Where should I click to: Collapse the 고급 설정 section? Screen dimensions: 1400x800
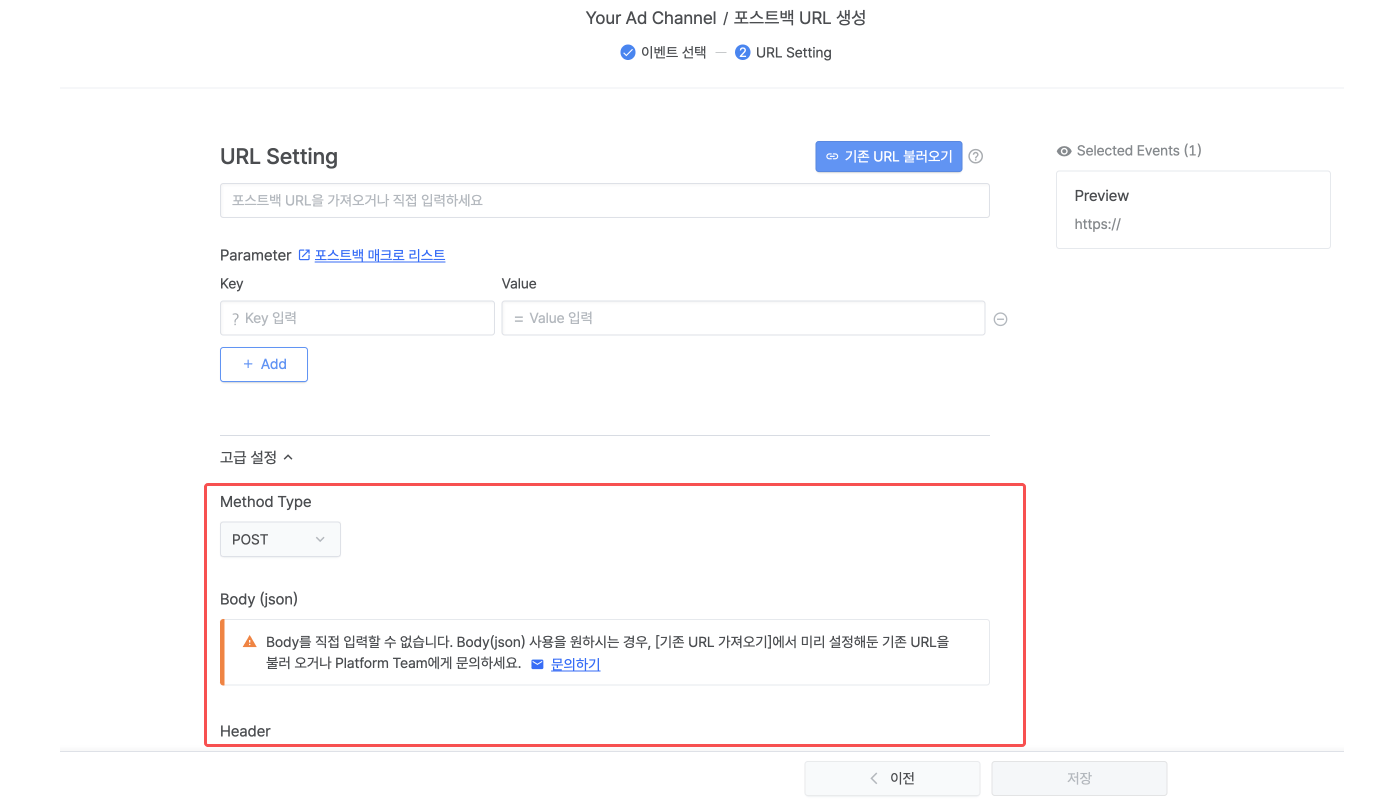[257, 457]
